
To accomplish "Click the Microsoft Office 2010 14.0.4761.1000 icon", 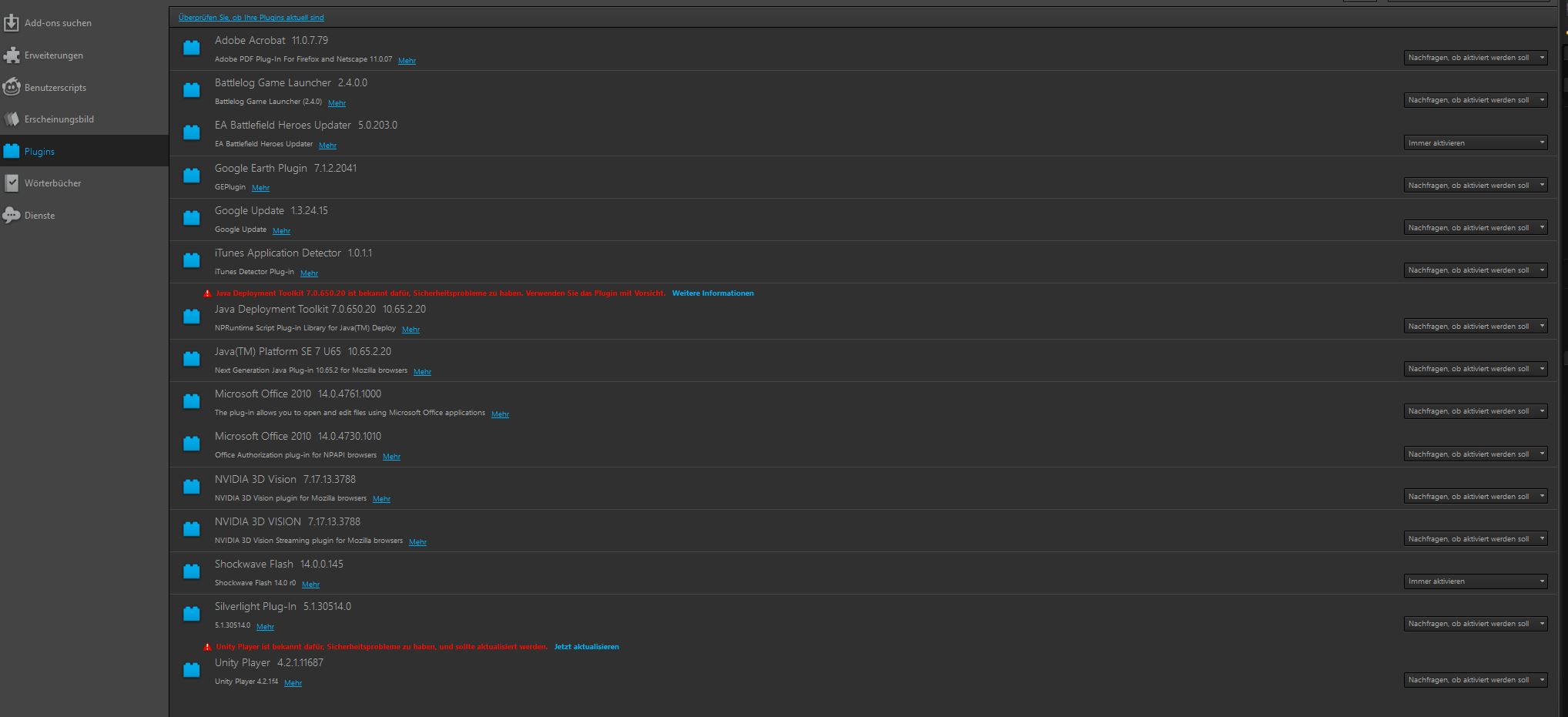I will coord(192,401).
